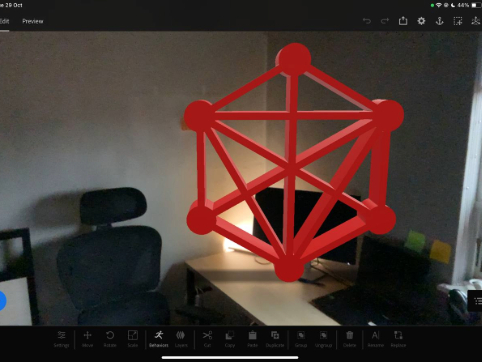Open the side list panel button
Viewport: 482px width, 362px height.
(x=476, y=301)
